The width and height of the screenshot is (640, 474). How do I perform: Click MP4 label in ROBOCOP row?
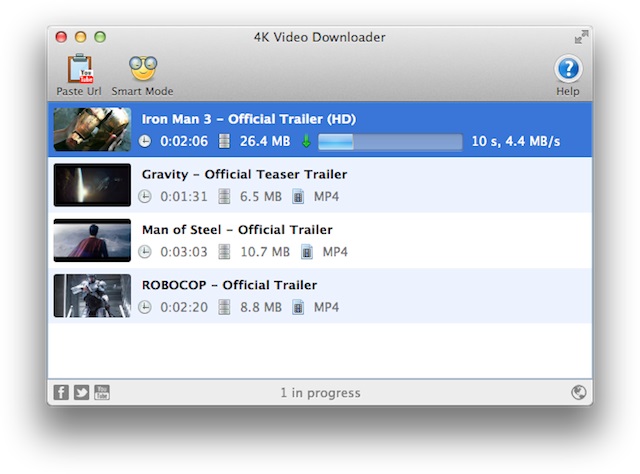326,307
